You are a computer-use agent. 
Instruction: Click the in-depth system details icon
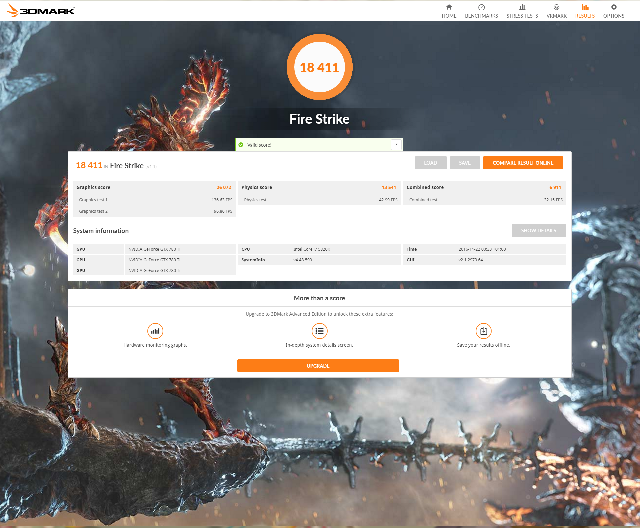click(x=320, y=331)
